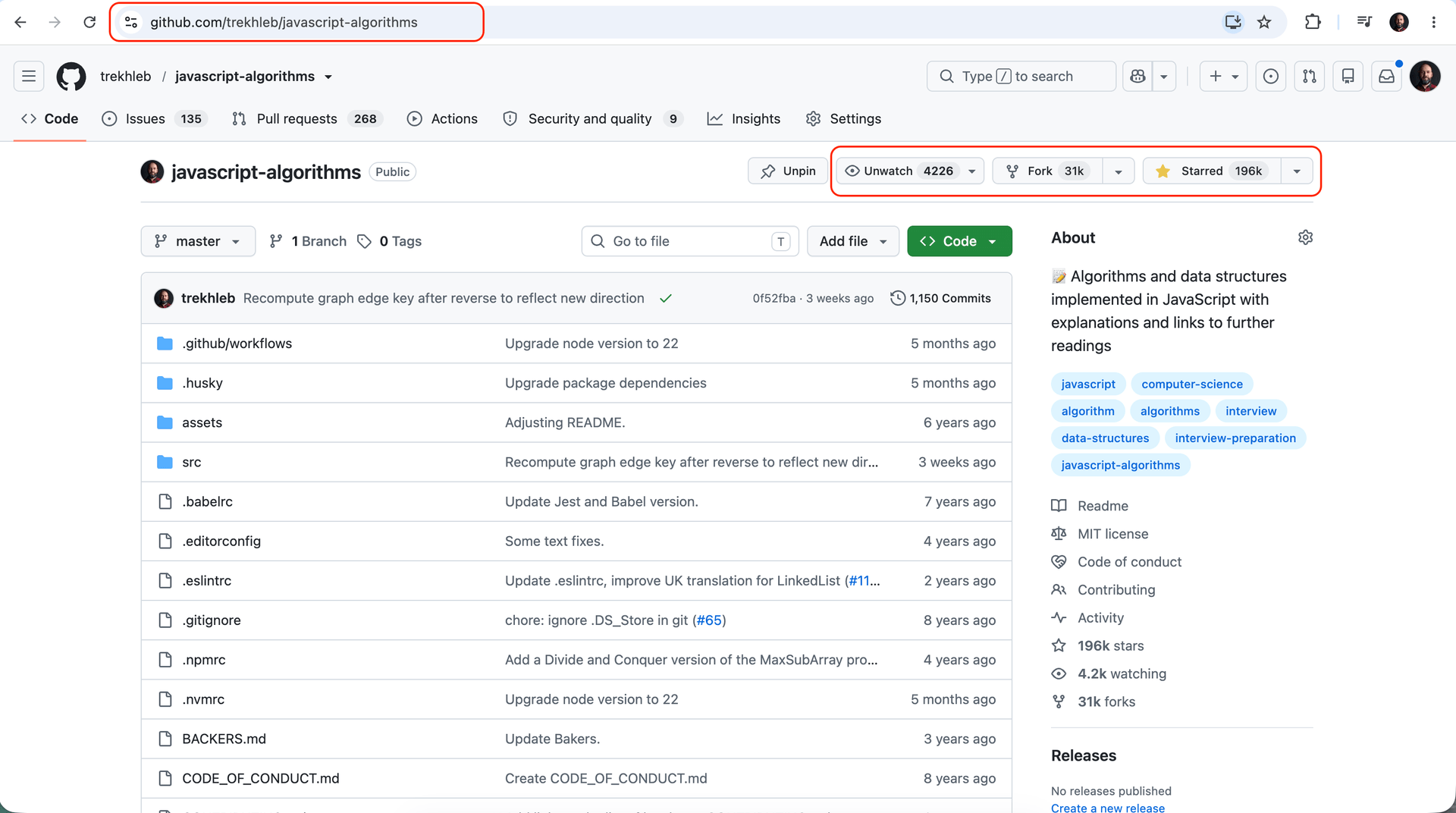Open GitHub Copilot chat icon
The height and width of the screenshot is (813, 1456).
(x=1137, y=76)
